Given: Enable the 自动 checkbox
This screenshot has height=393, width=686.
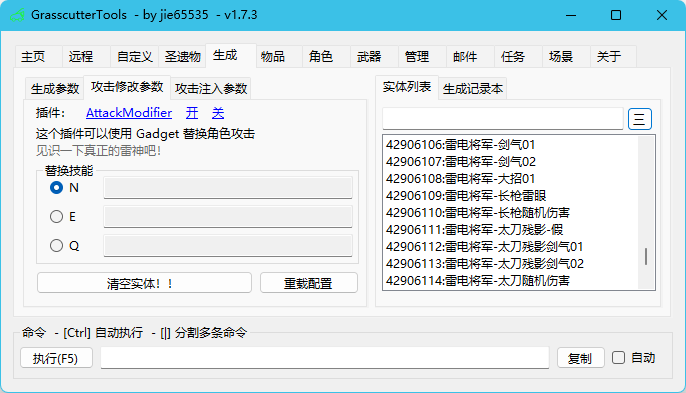Looking at the screenshot, I should click(618, 358).
